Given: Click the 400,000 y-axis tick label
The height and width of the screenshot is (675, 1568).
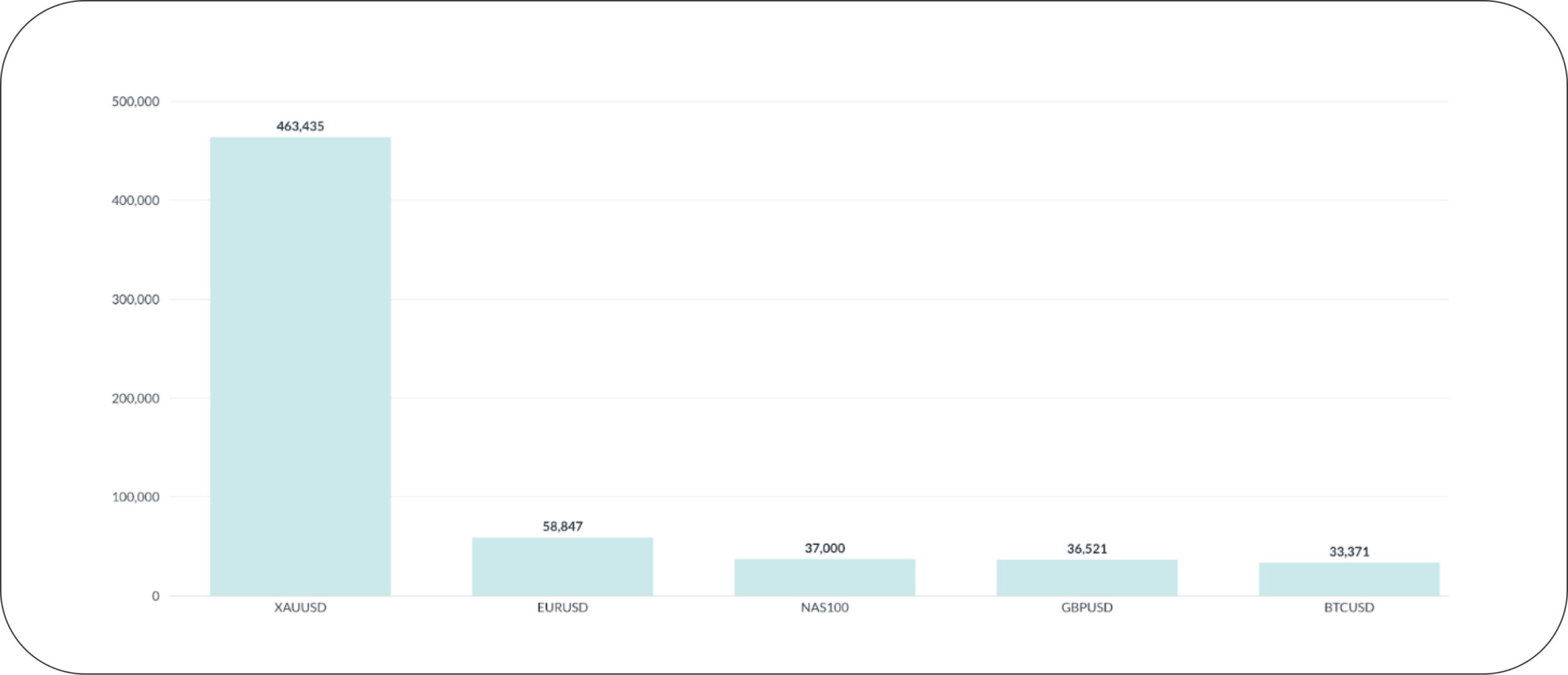Looking at the screenshot, I should pyautogui.click(x=135, y=200).
